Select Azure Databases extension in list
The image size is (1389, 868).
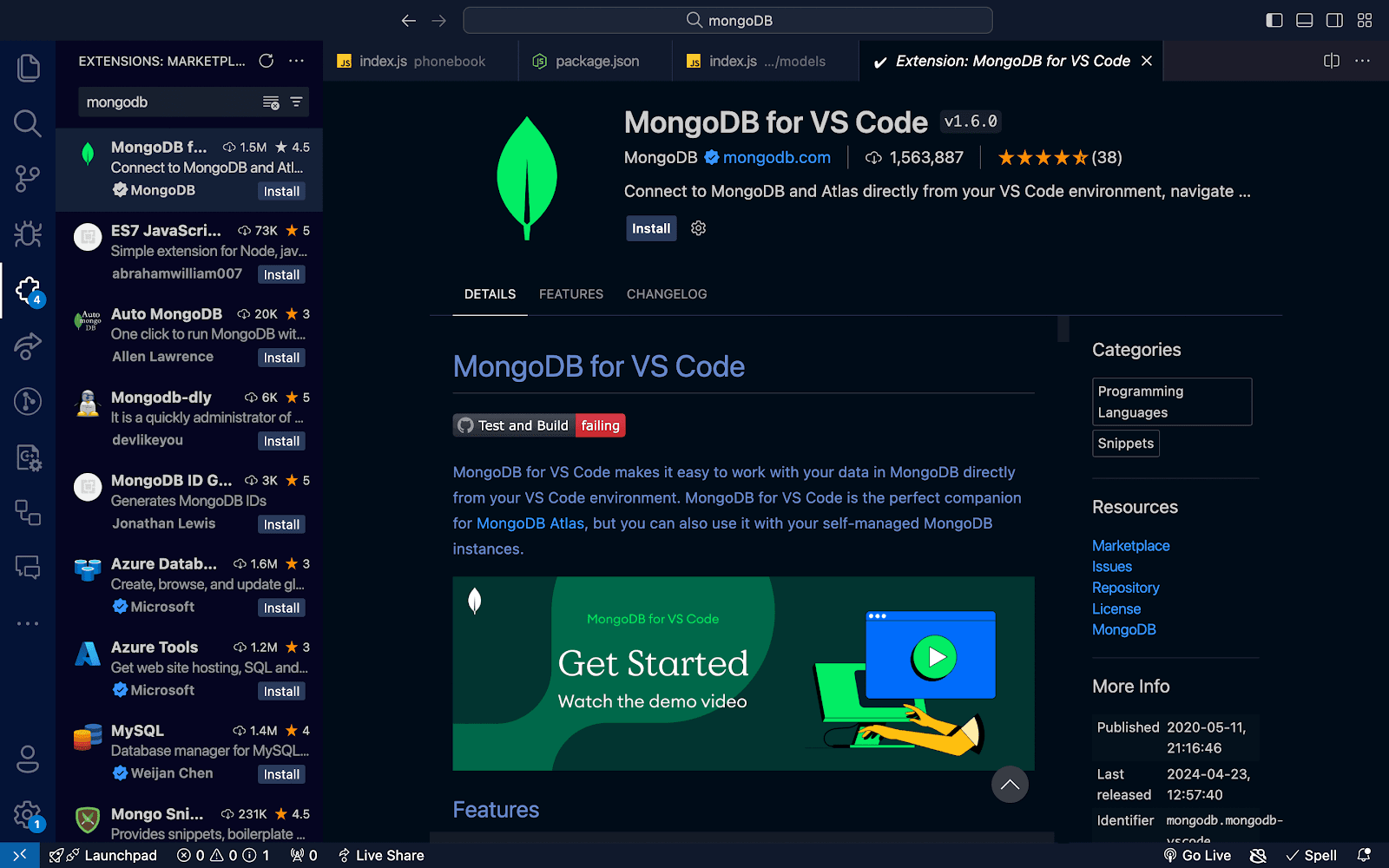(189, 587)
